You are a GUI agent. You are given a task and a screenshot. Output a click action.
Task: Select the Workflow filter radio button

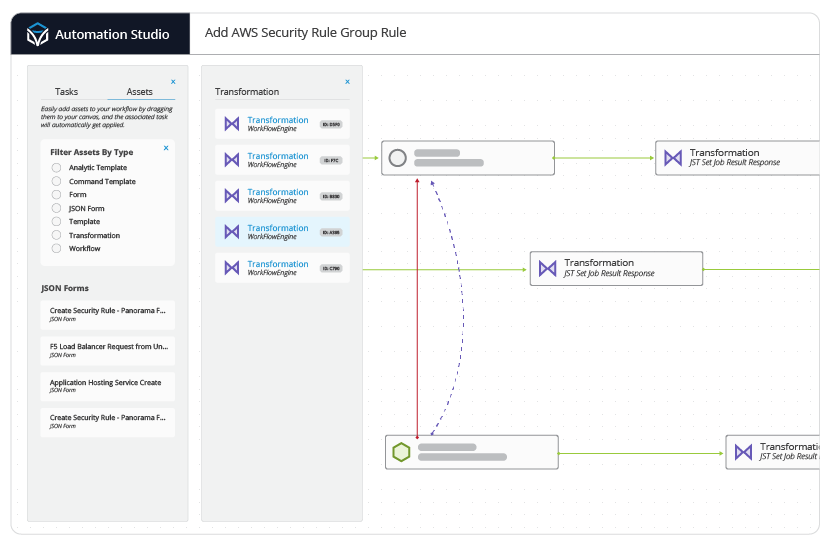57,248
